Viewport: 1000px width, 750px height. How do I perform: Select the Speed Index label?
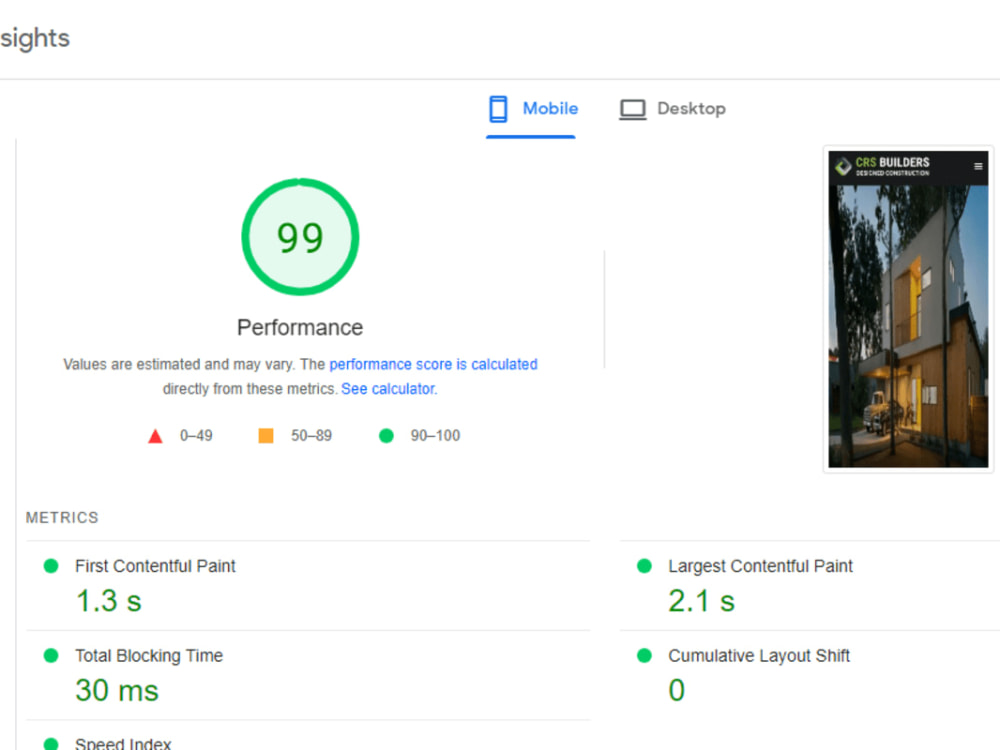point(123,743)
